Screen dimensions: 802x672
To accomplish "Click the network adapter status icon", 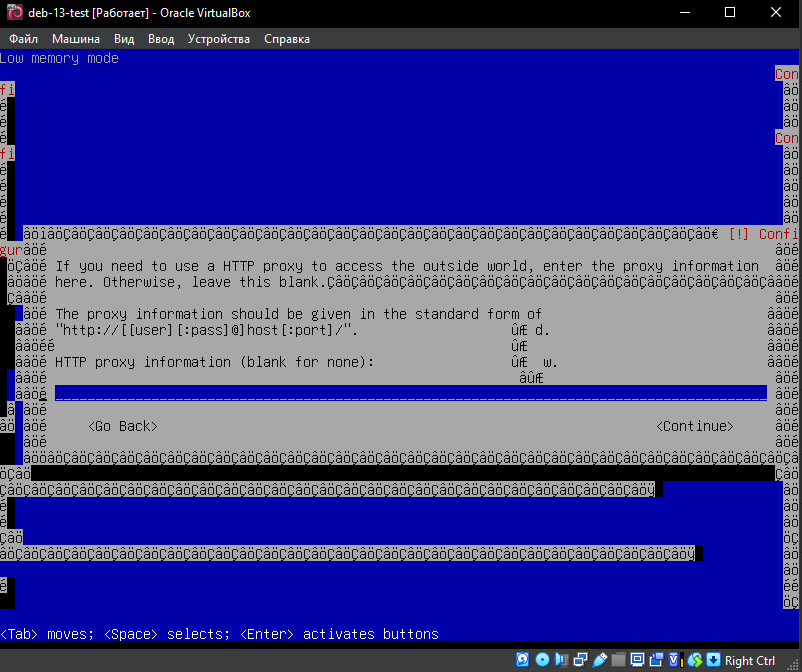I will click(580, 660).
